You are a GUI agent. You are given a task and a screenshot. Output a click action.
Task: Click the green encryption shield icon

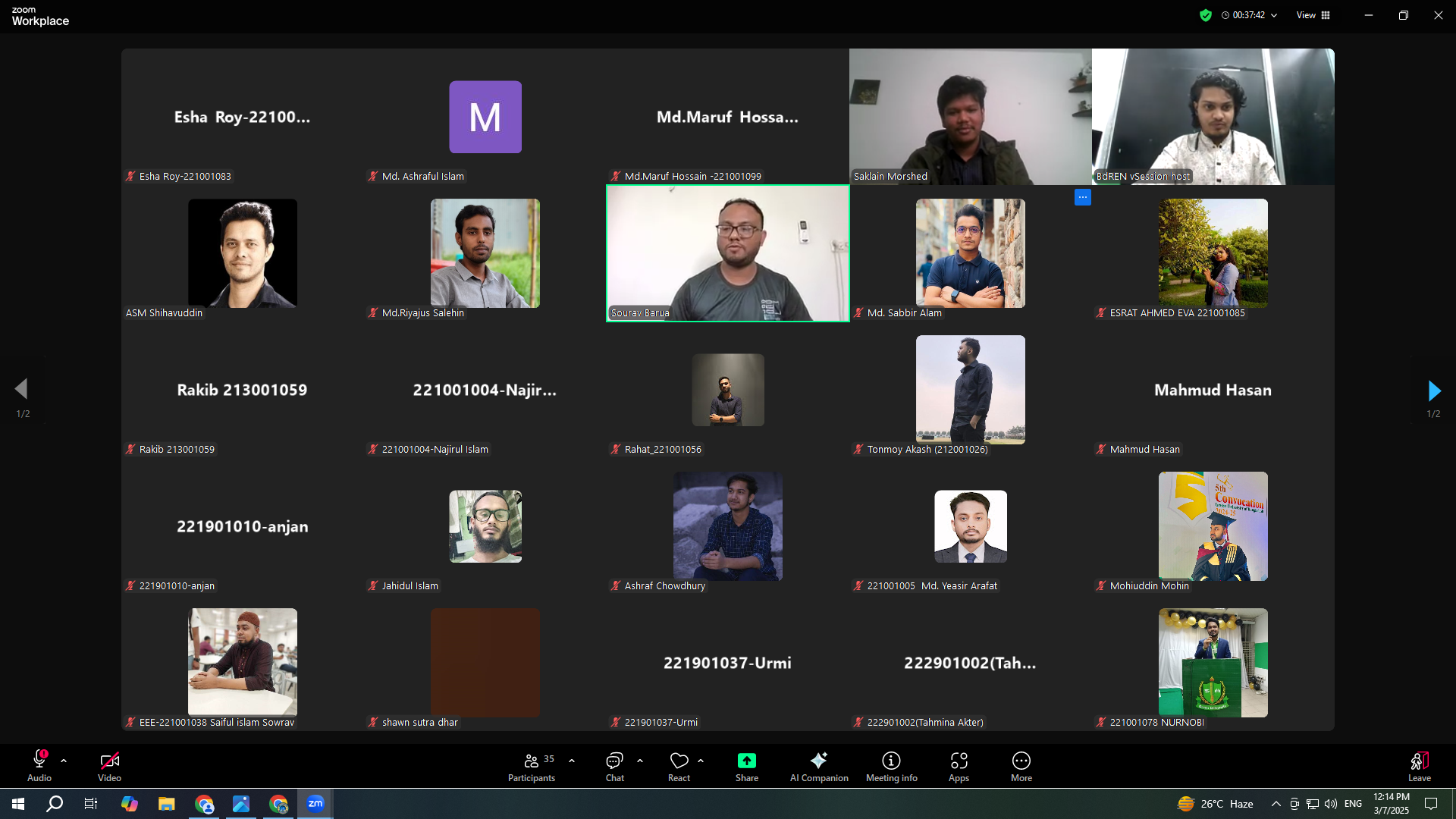[x=1205, y=15]
